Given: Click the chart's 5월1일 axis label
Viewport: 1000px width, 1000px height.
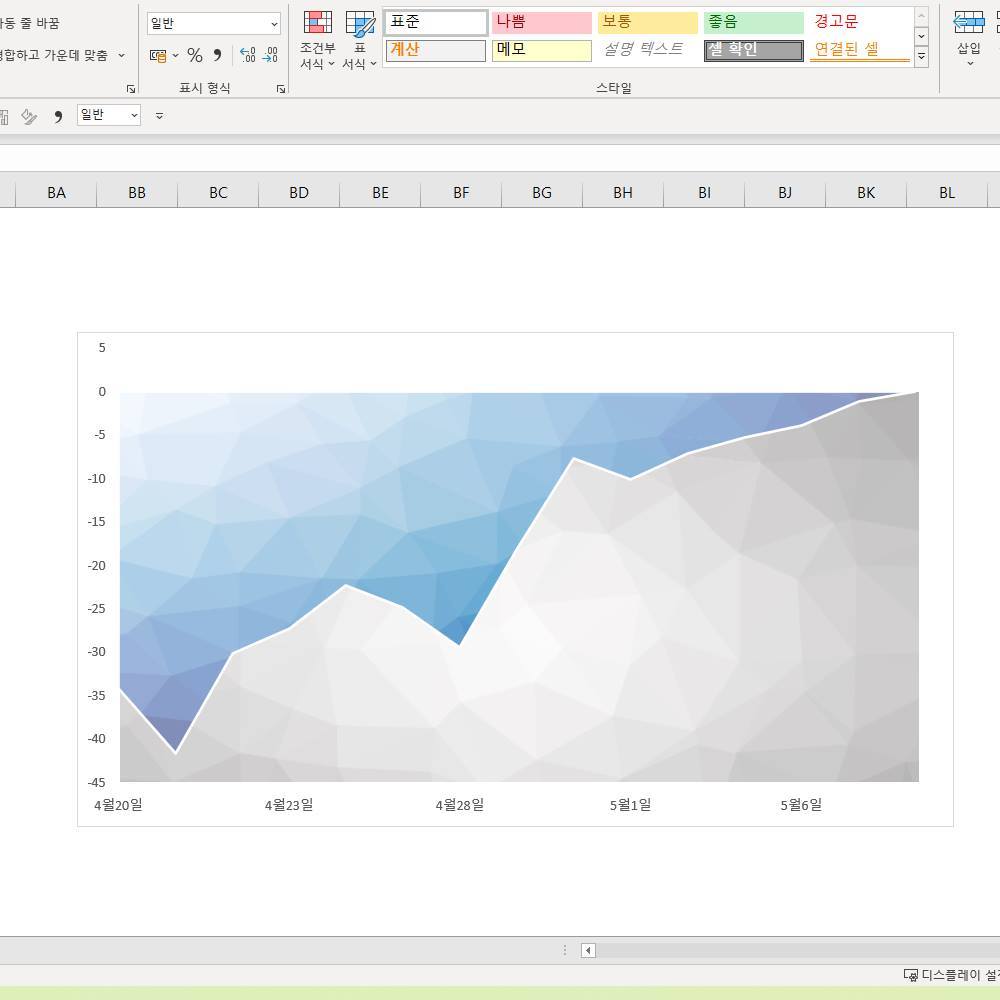Looking at the screenshot, I should pyautogui.click(x=630, y=805).
